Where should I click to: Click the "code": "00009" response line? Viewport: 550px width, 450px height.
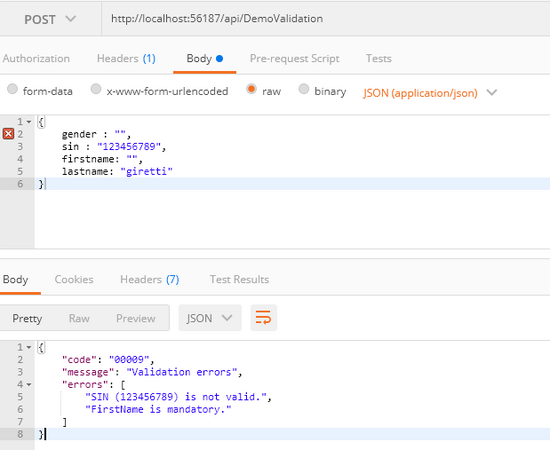(108, 360)
